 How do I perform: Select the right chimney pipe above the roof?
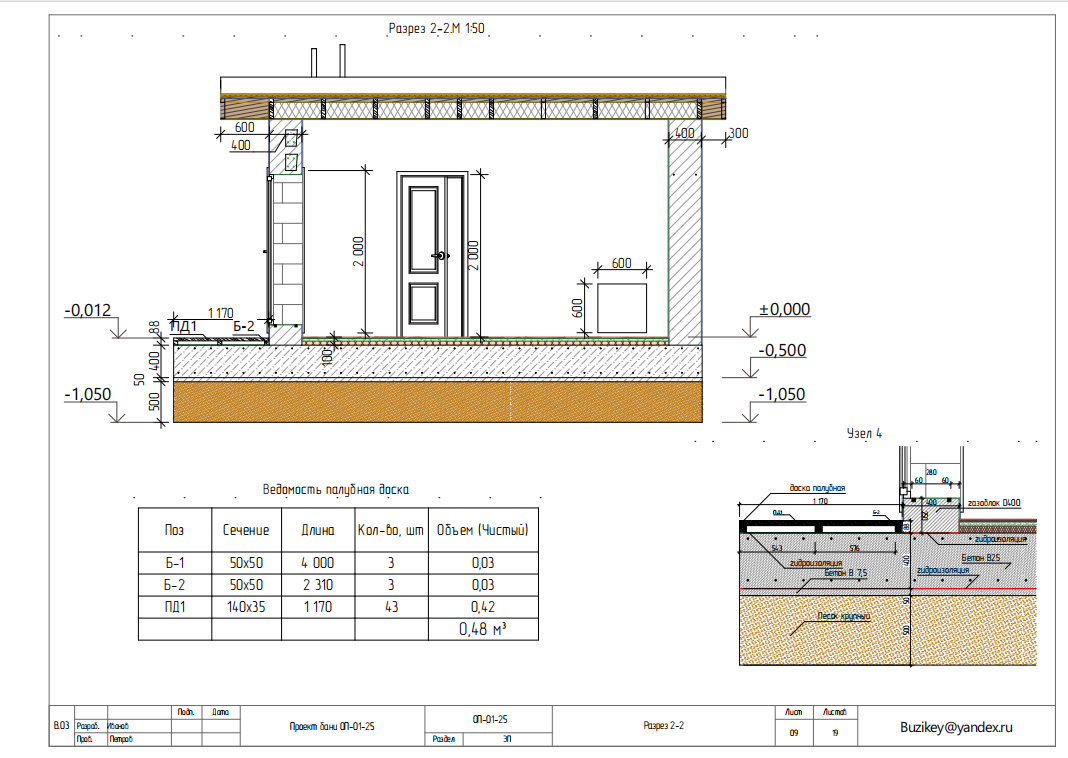coord(342,61)
